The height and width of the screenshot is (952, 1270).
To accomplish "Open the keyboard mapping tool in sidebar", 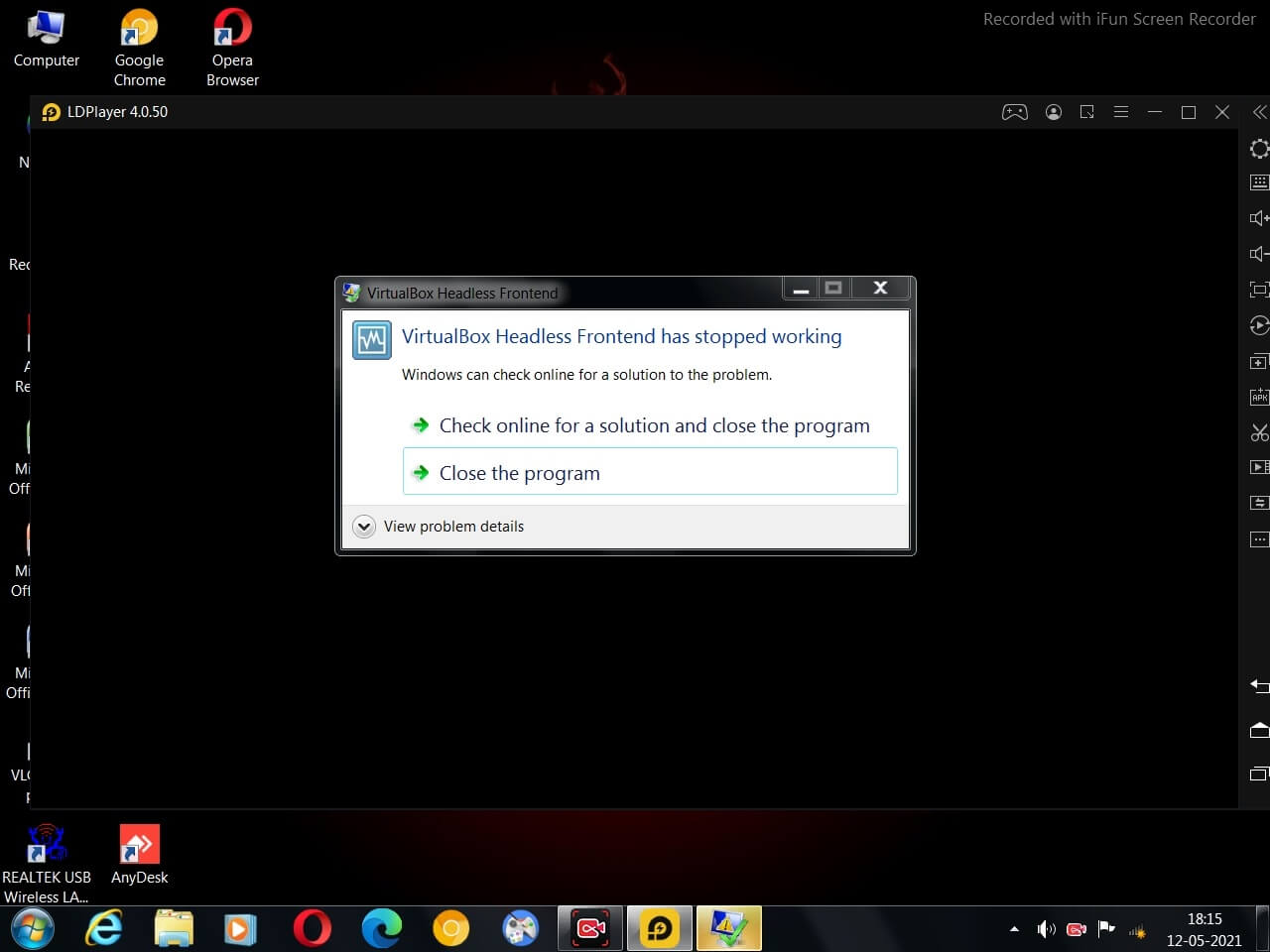I will (x=1258, y=181).
